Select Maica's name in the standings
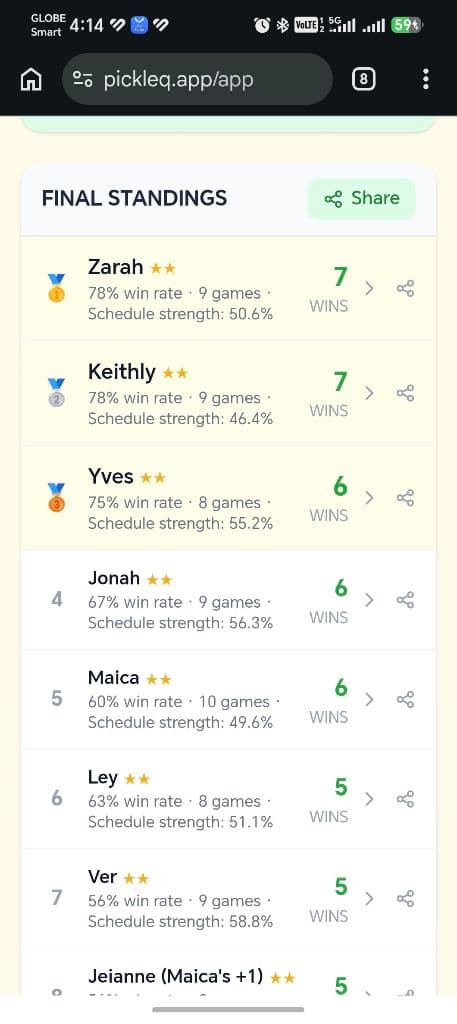 coord(114,678)
